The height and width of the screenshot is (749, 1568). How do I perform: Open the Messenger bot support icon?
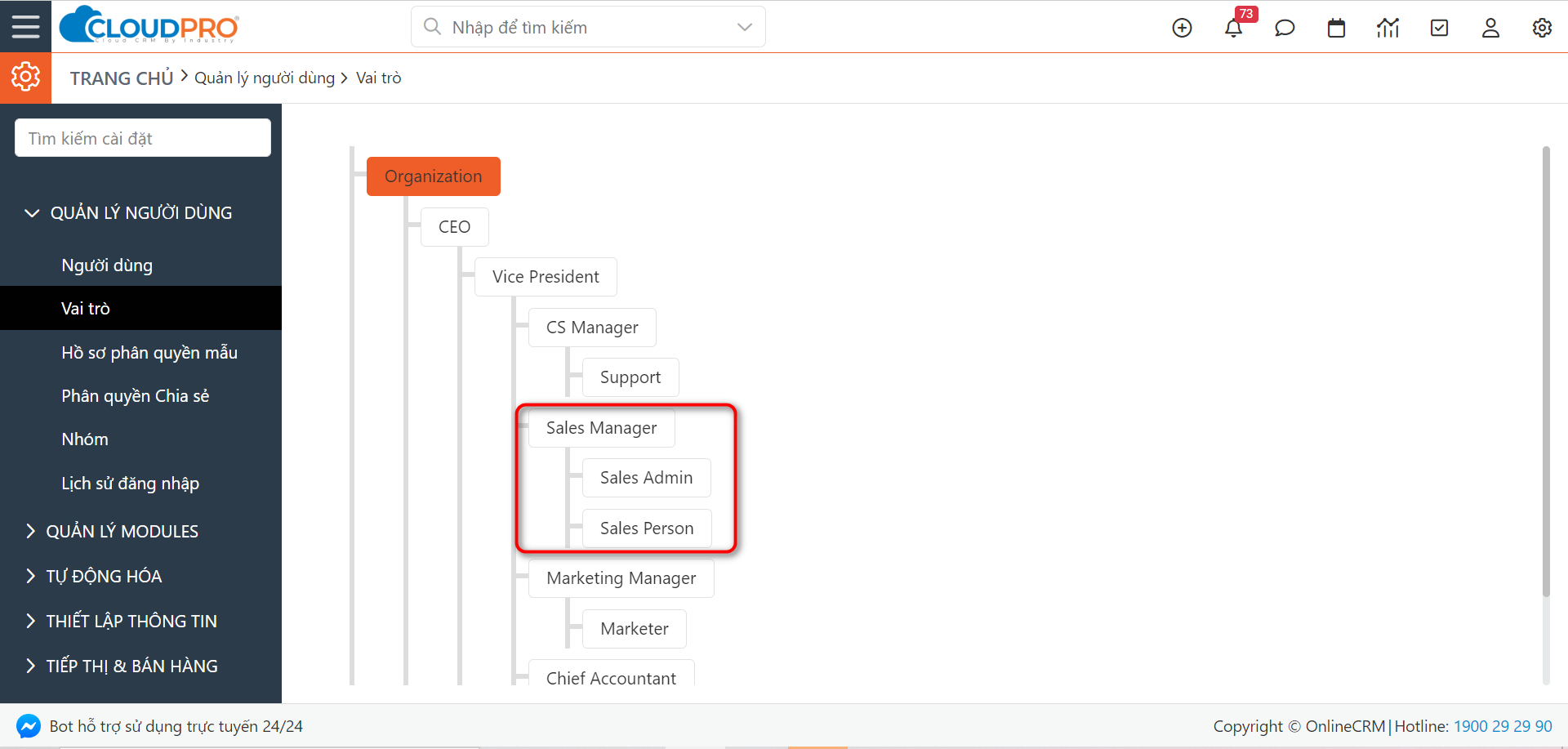[29, 726]
